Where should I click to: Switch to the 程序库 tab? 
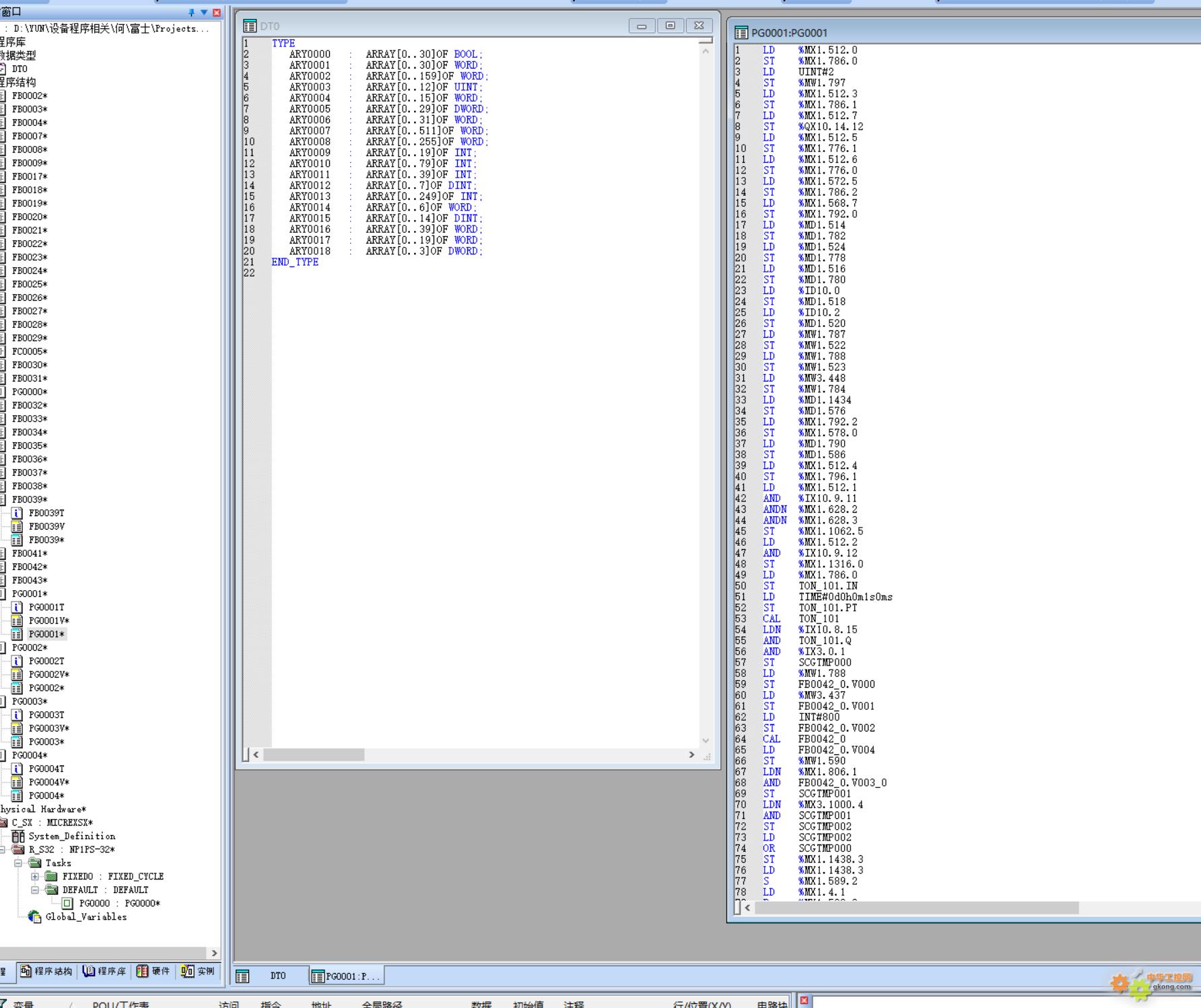(104, 971)
